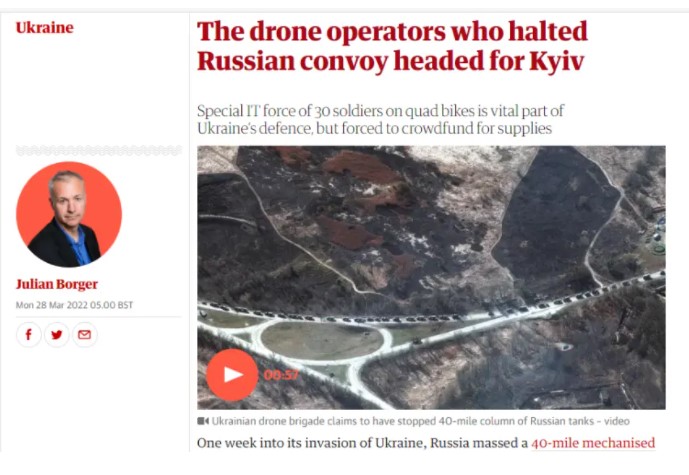This screenshot has height=475, width=689.
Task: Play the Russian convoy video
Action: tap(232, 375)
